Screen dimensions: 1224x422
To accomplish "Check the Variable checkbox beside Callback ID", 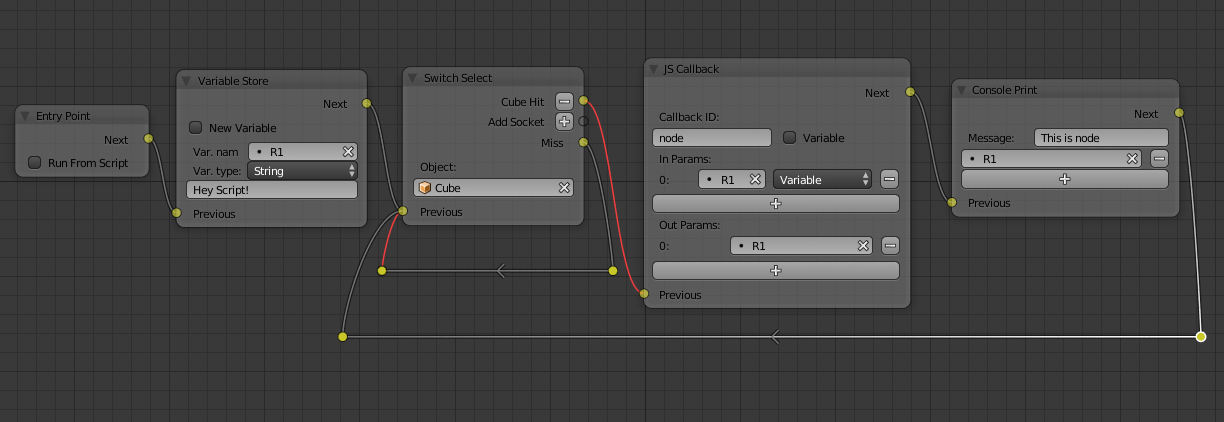I will pyautogui.click(x=790, y=138).
